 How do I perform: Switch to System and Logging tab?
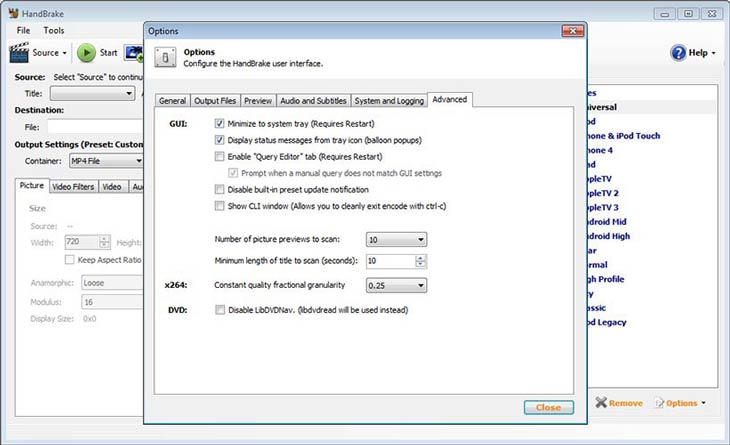389,101
